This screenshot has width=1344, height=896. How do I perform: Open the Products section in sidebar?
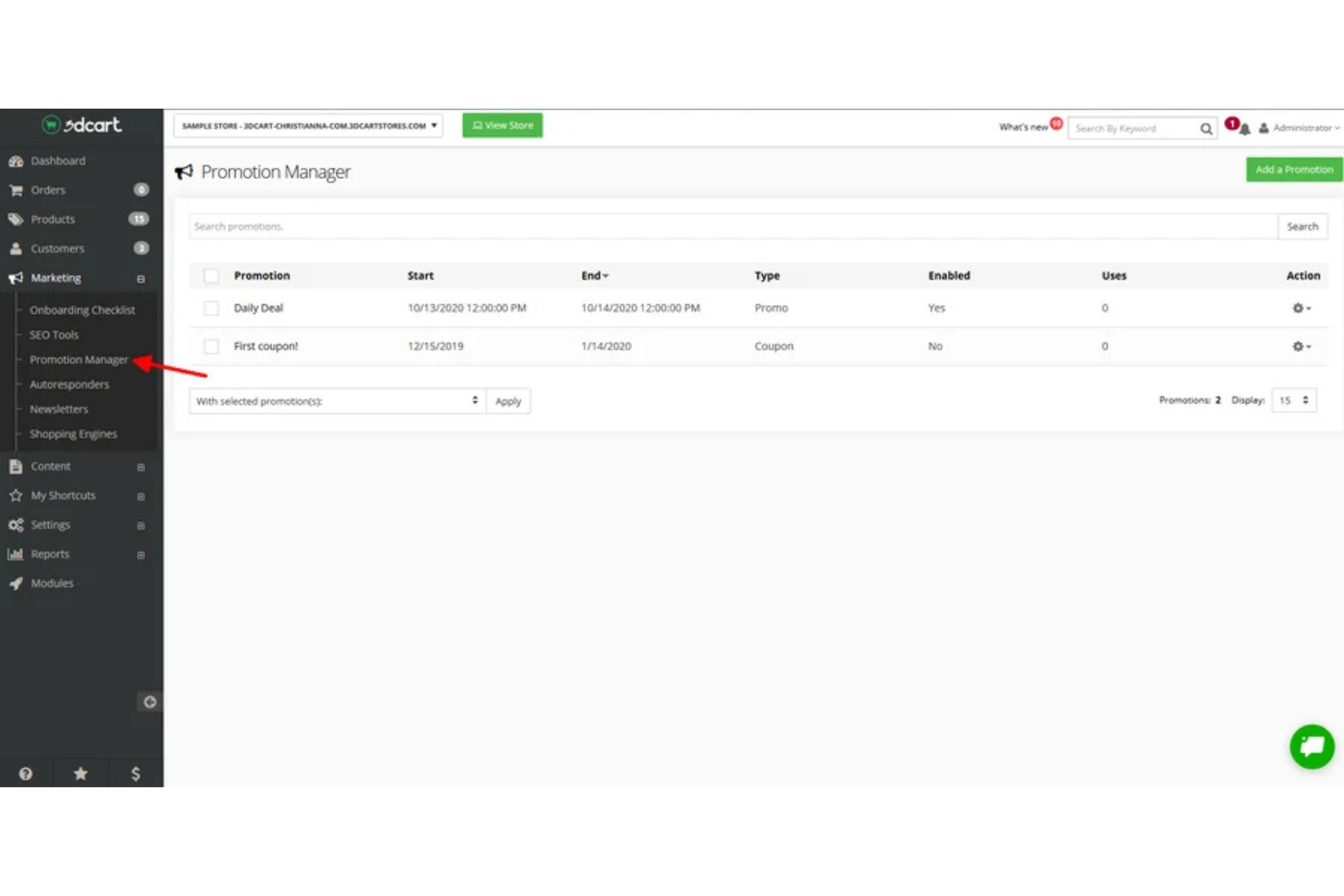(52, 219)
